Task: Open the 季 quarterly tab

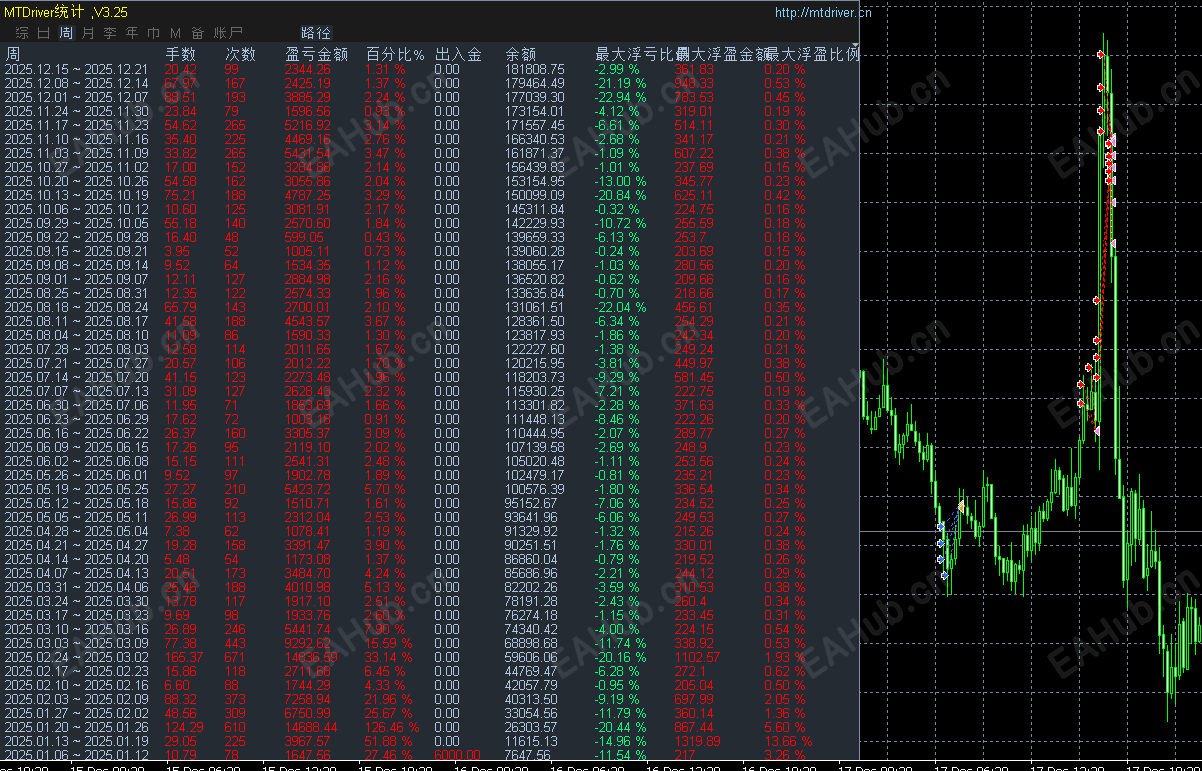Action: pos(110,33)
